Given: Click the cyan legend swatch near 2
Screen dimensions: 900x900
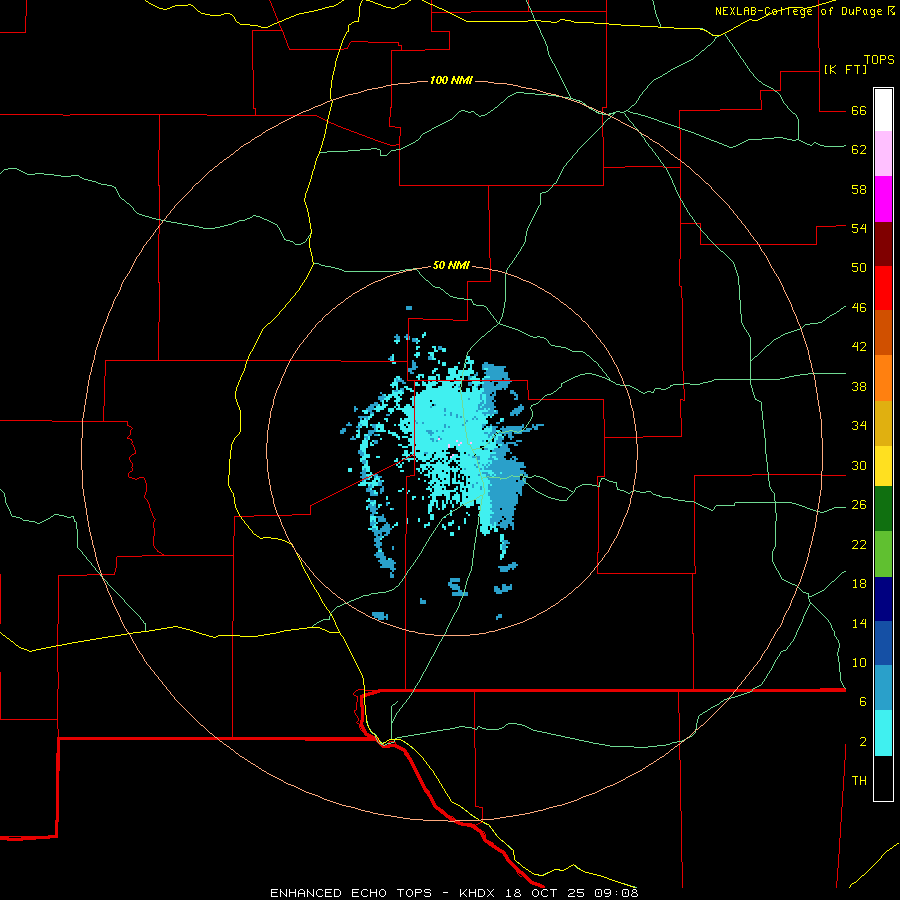Looking at the screenshot, I should pyautogui.click(x=883, y=732).
